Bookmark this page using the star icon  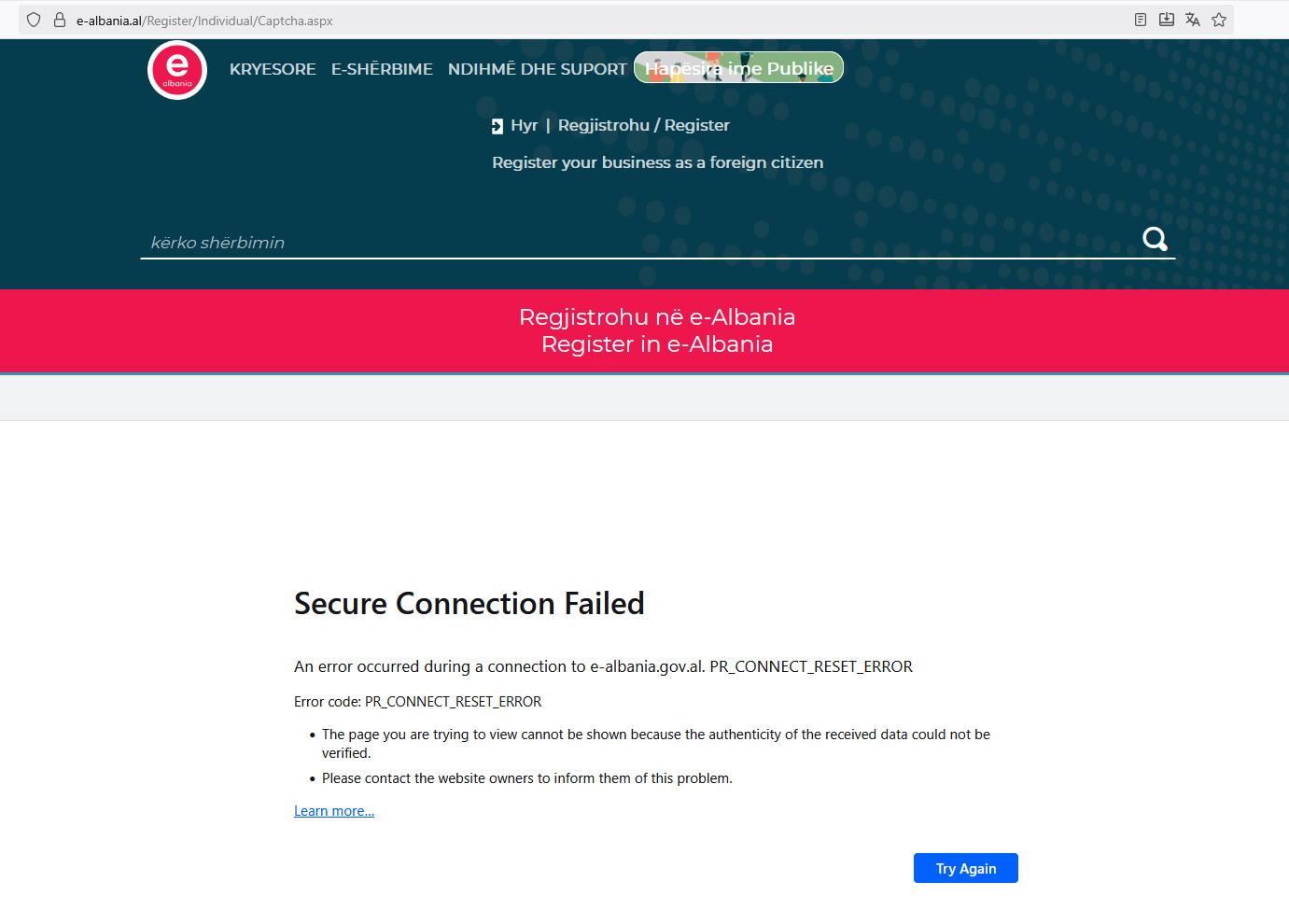coord(1218,19)
